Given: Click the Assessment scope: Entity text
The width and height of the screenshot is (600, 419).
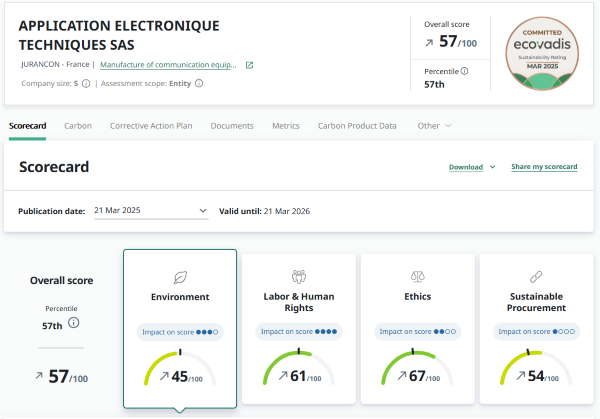Looking at the screenshot, I should 146,83.
